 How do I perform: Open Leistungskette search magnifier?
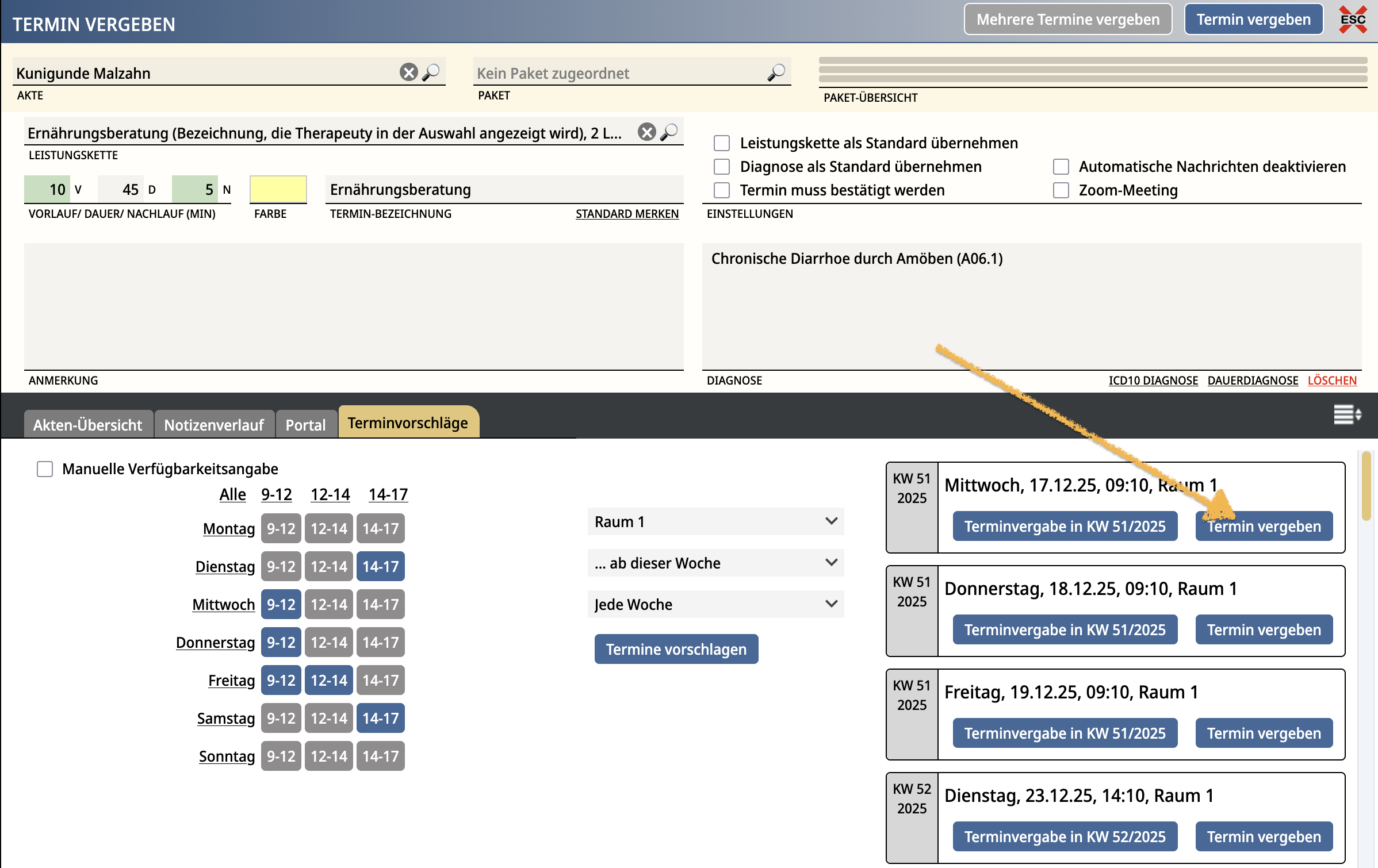[669, 132]
